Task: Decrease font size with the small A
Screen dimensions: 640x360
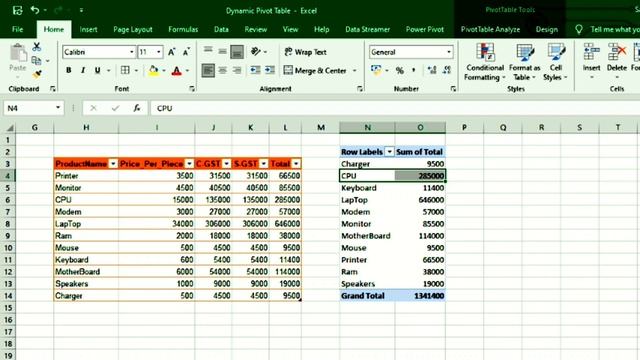Action: 186,52
